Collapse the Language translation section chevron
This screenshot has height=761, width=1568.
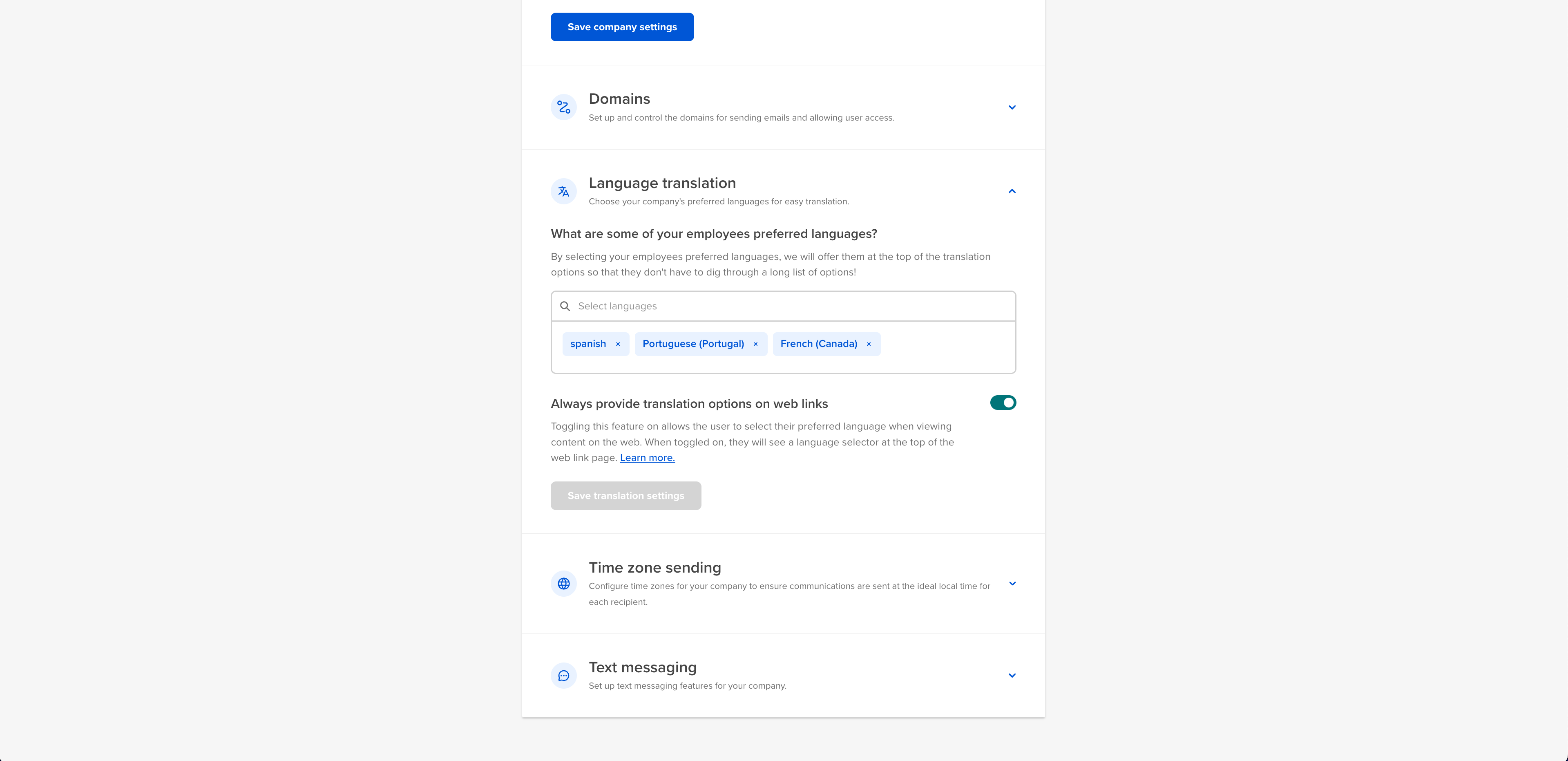[1012, 191]
